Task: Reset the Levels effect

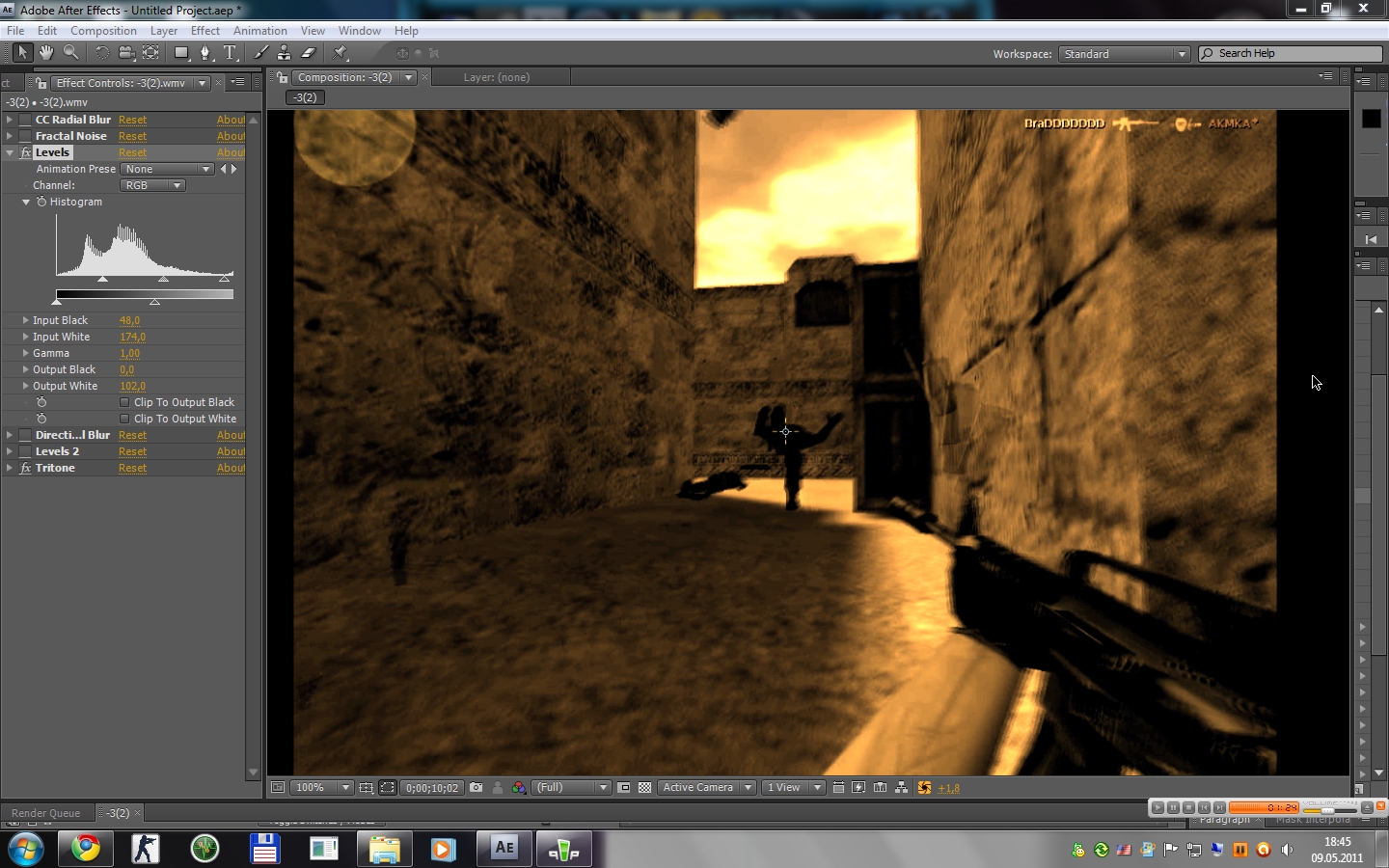Action: coord(132,153)
